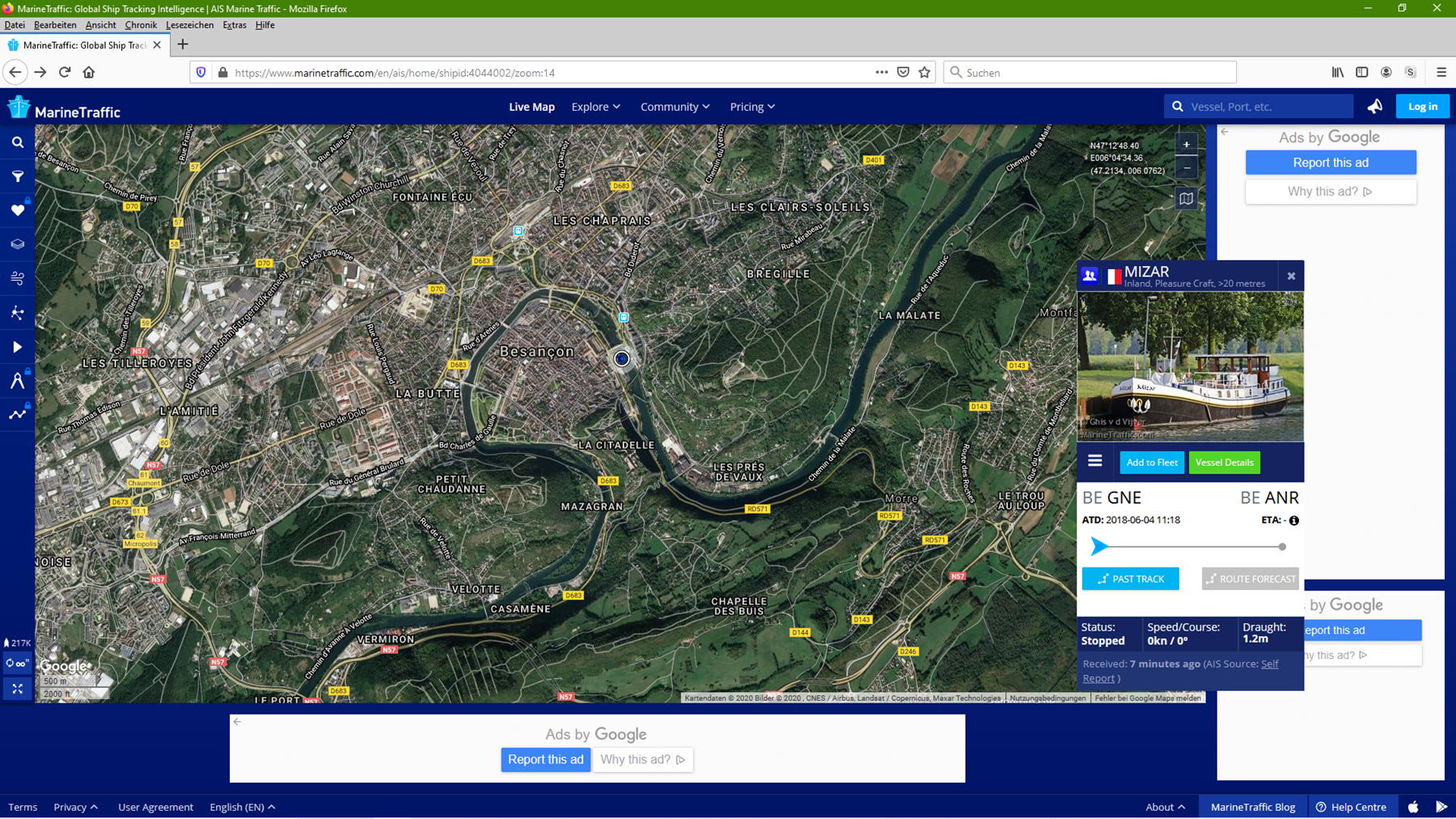This screenshot has height=819, width=1456.
Task: Start the playback play icon in sidebar
Action: [x=17, y=347]
